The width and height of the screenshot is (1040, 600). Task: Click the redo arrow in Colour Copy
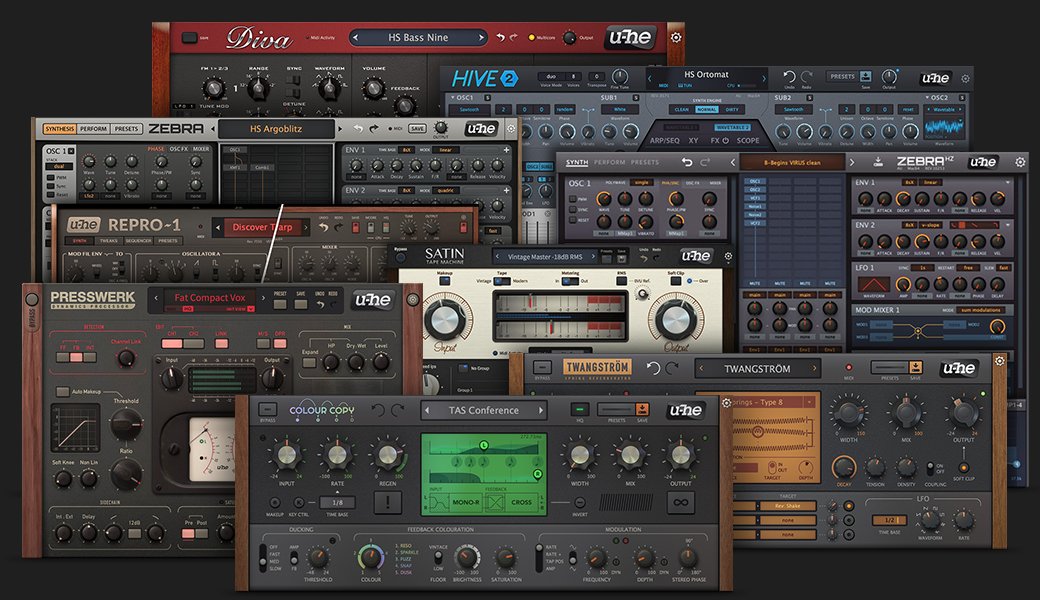pos(398,410)
